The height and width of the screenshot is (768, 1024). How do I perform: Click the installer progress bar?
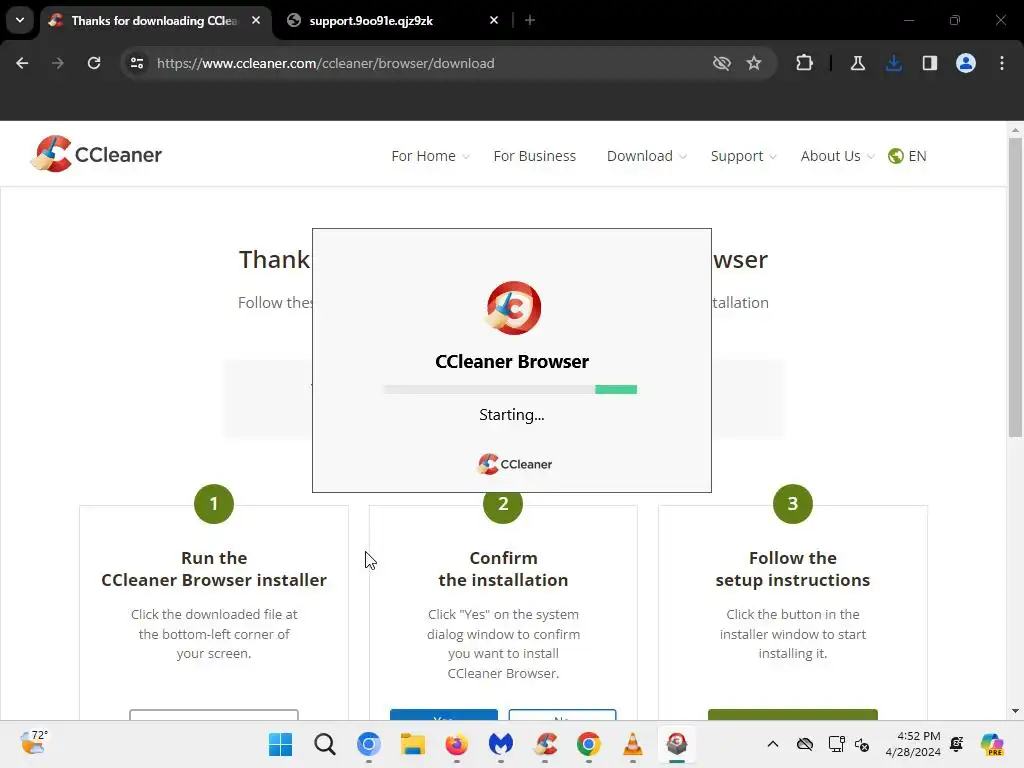tap(510, 389)
